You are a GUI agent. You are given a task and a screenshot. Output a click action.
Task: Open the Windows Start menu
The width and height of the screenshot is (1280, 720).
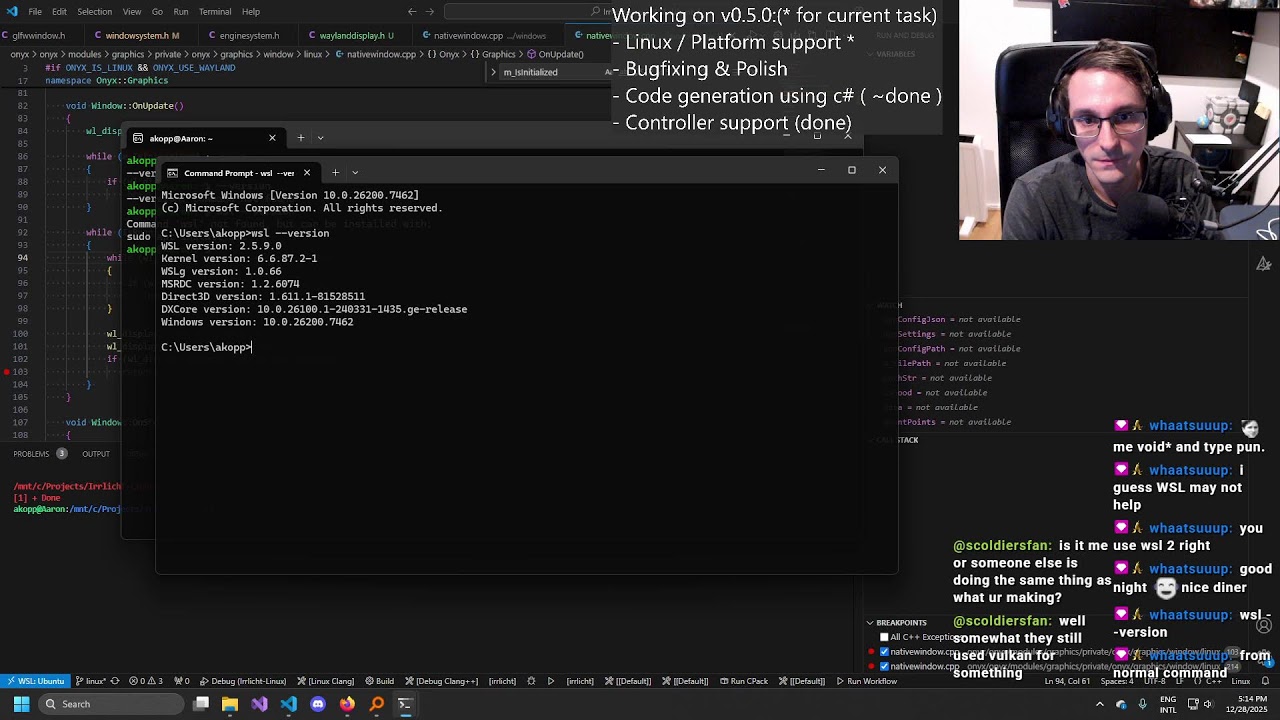click(21, 704)
